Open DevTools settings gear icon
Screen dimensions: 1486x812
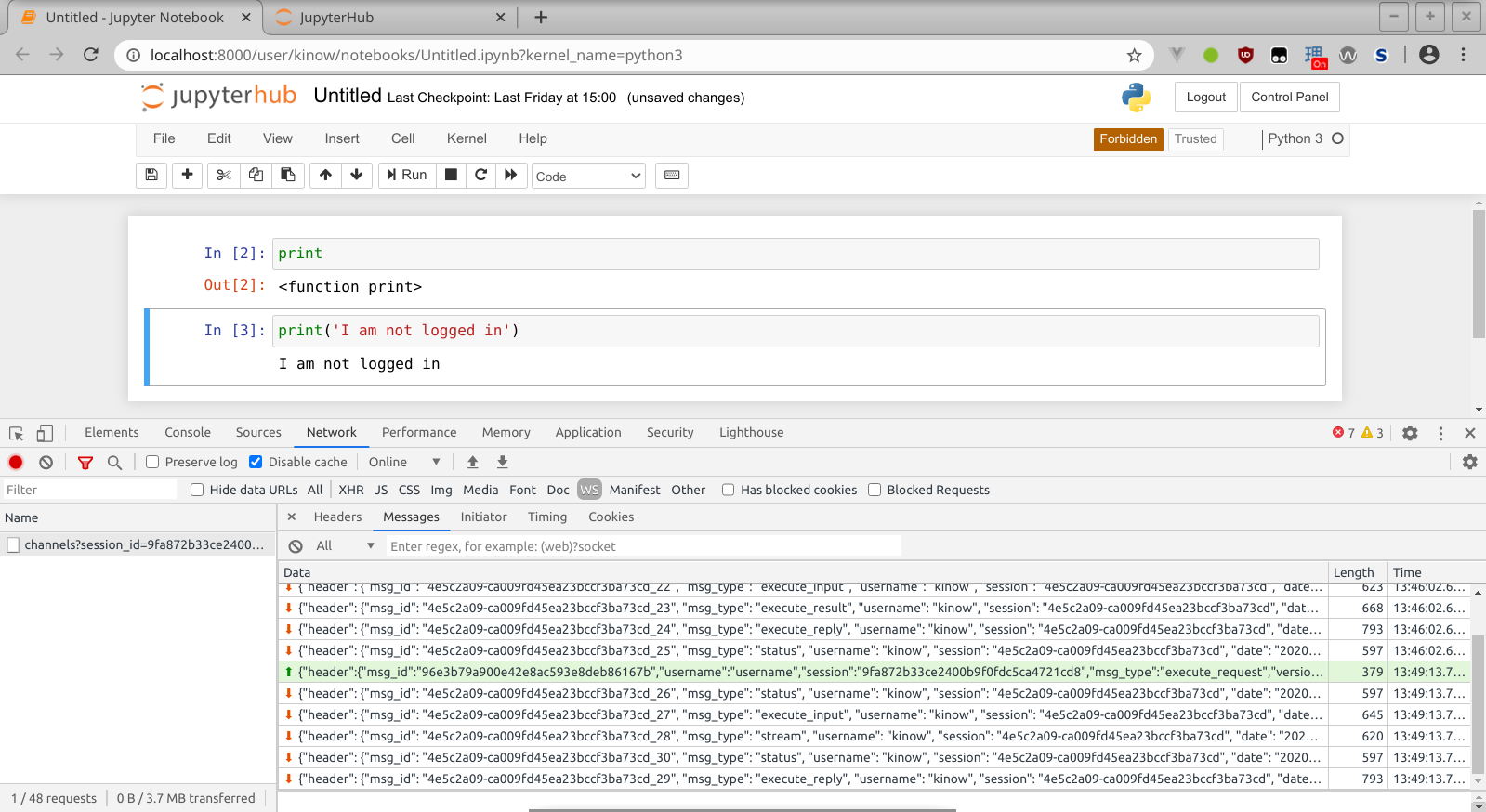pyautogui.click(x=1410, y=433)
